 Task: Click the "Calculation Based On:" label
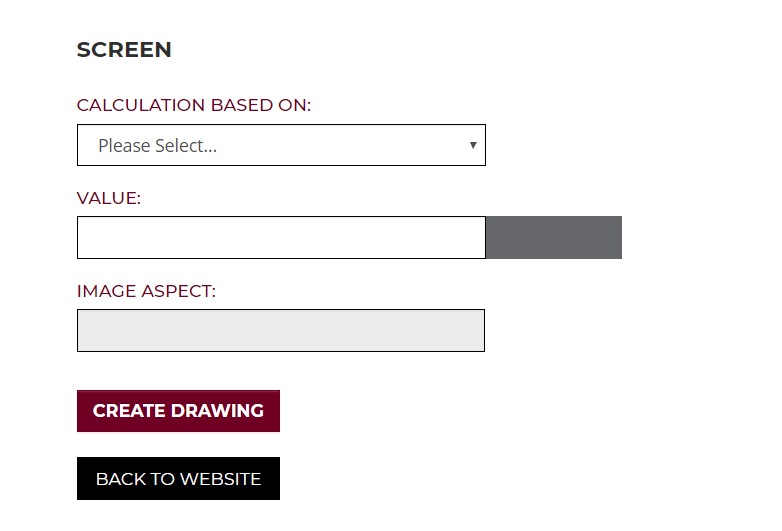[194, 105]
